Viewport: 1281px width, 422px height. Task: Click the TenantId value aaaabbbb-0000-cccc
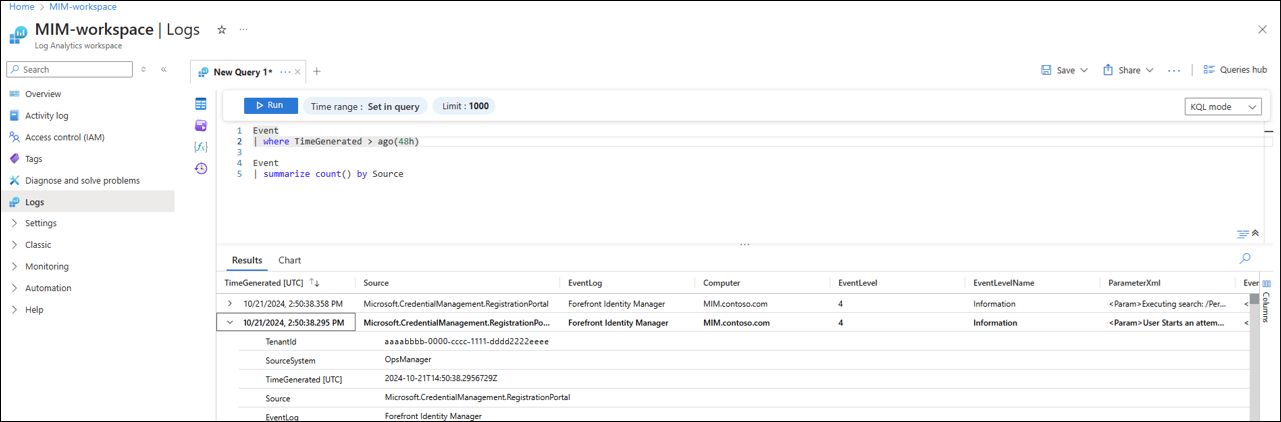point(467,341)
